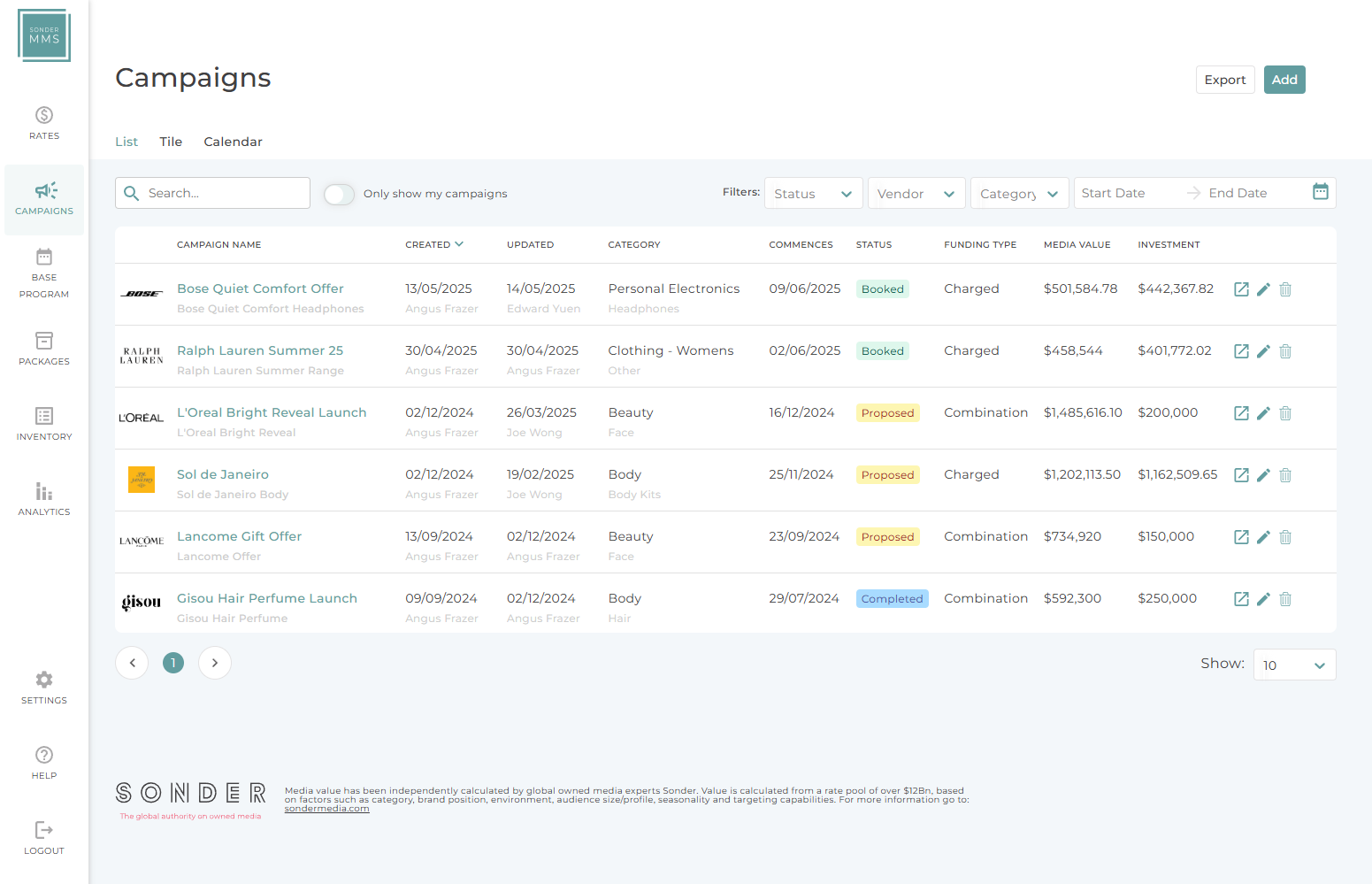Image resolution: width=1372 pixels, height=884 pixels.
Task: Open Analytics from the sidebar
Action: (44, 499)
